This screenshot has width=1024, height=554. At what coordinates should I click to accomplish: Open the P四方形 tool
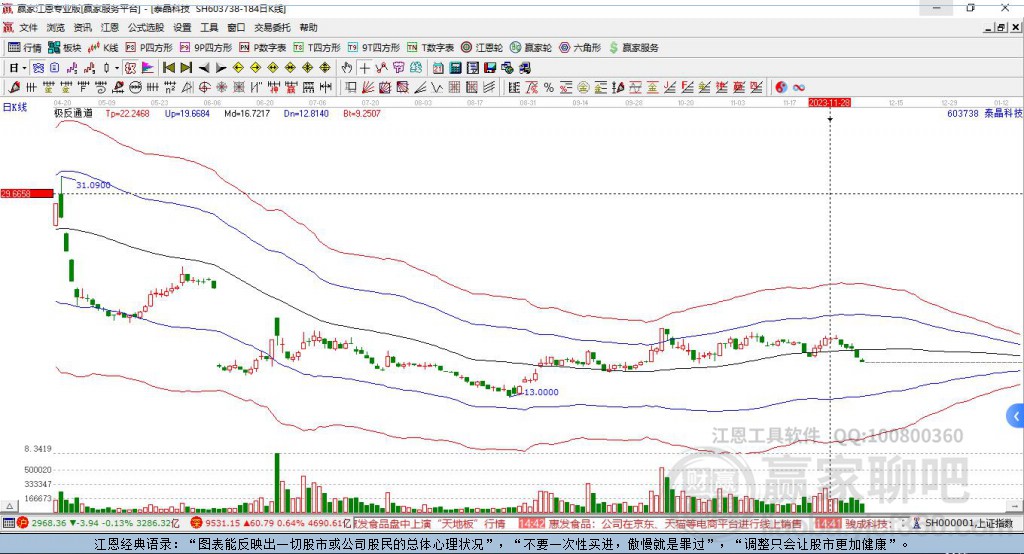point(149,48)
